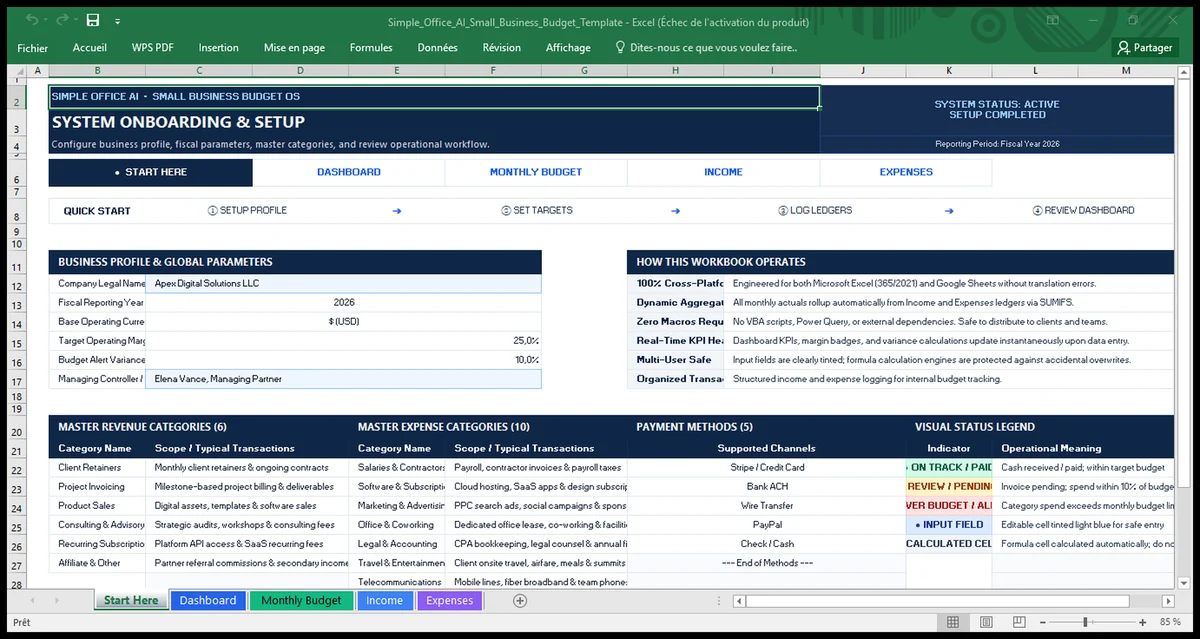Switch to the Expenses sheet tab

(x=450, y=600)
